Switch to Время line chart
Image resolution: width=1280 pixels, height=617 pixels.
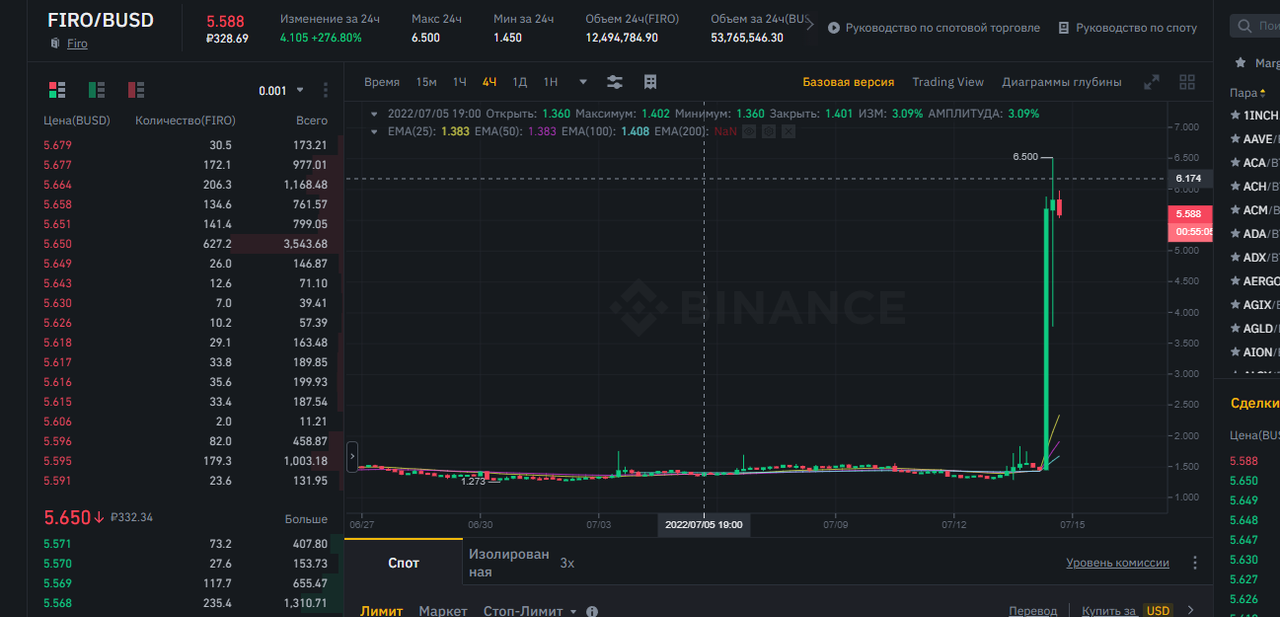[382, 82]
